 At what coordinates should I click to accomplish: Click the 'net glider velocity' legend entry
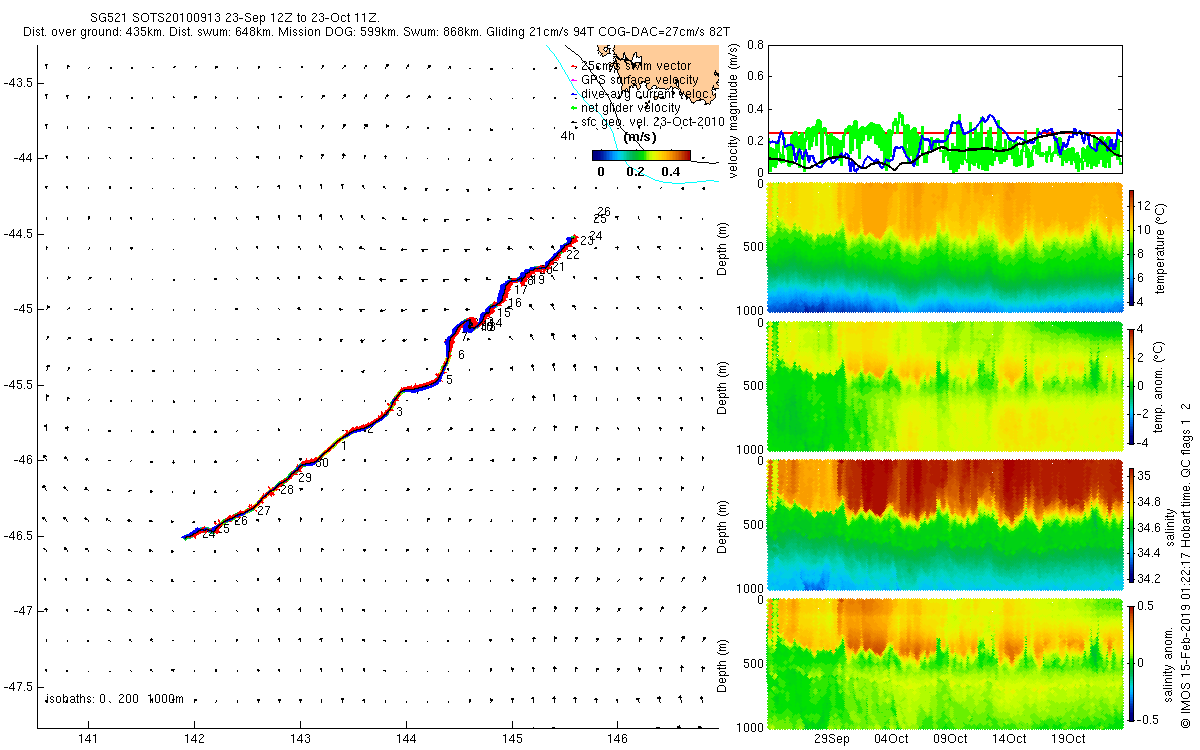(x=631, y=108)
